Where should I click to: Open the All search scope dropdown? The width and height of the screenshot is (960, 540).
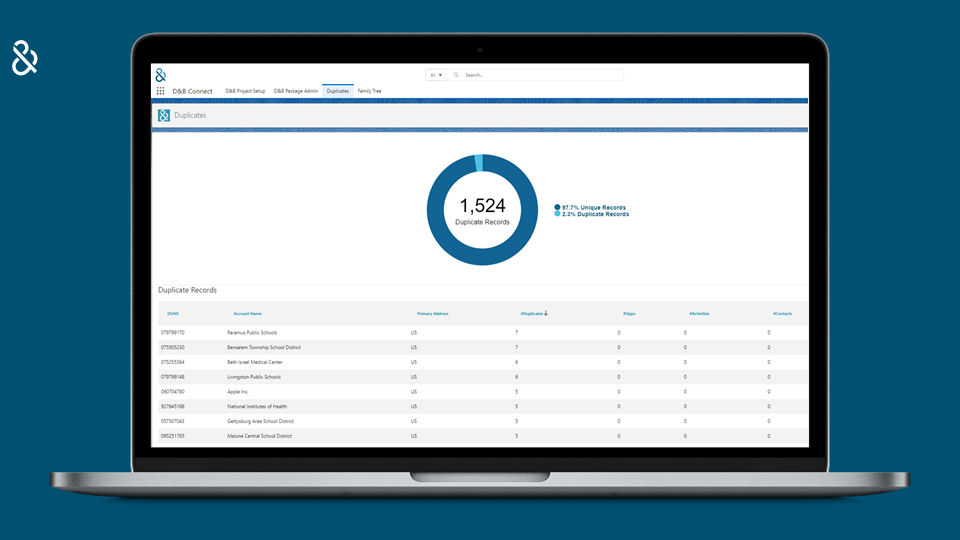pos(436,75)
